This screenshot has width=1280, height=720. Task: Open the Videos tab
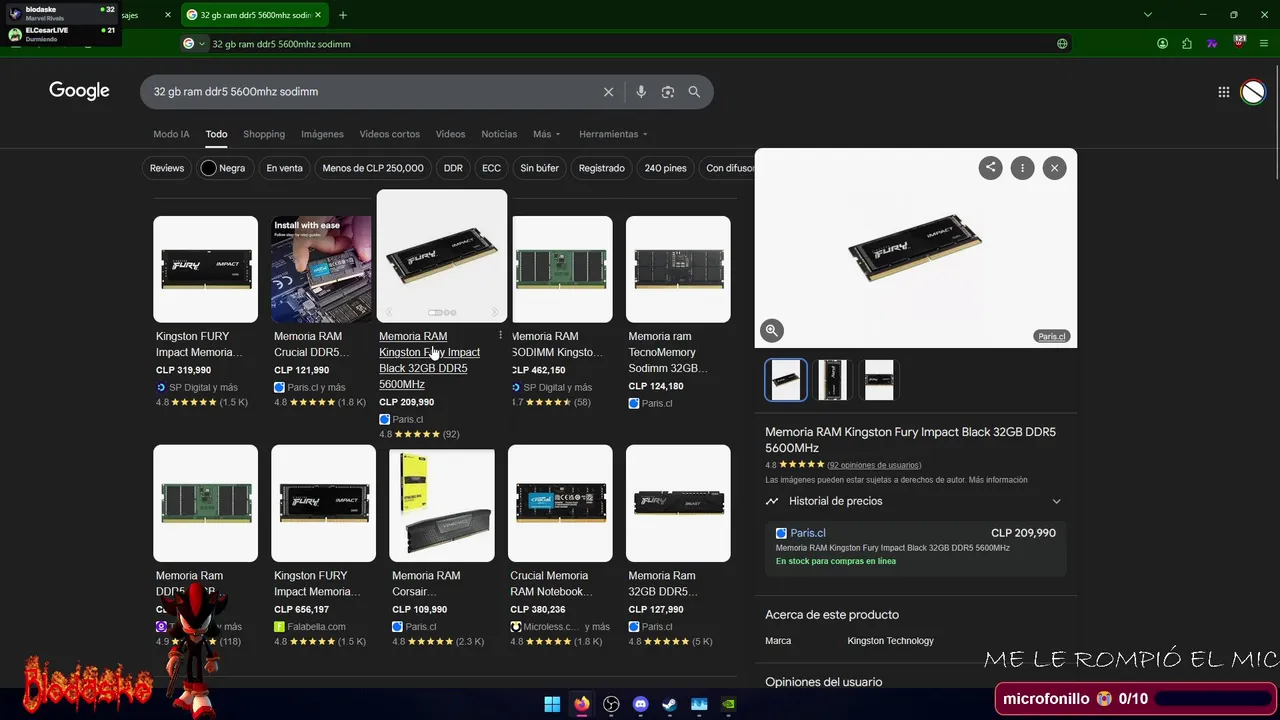450,134
